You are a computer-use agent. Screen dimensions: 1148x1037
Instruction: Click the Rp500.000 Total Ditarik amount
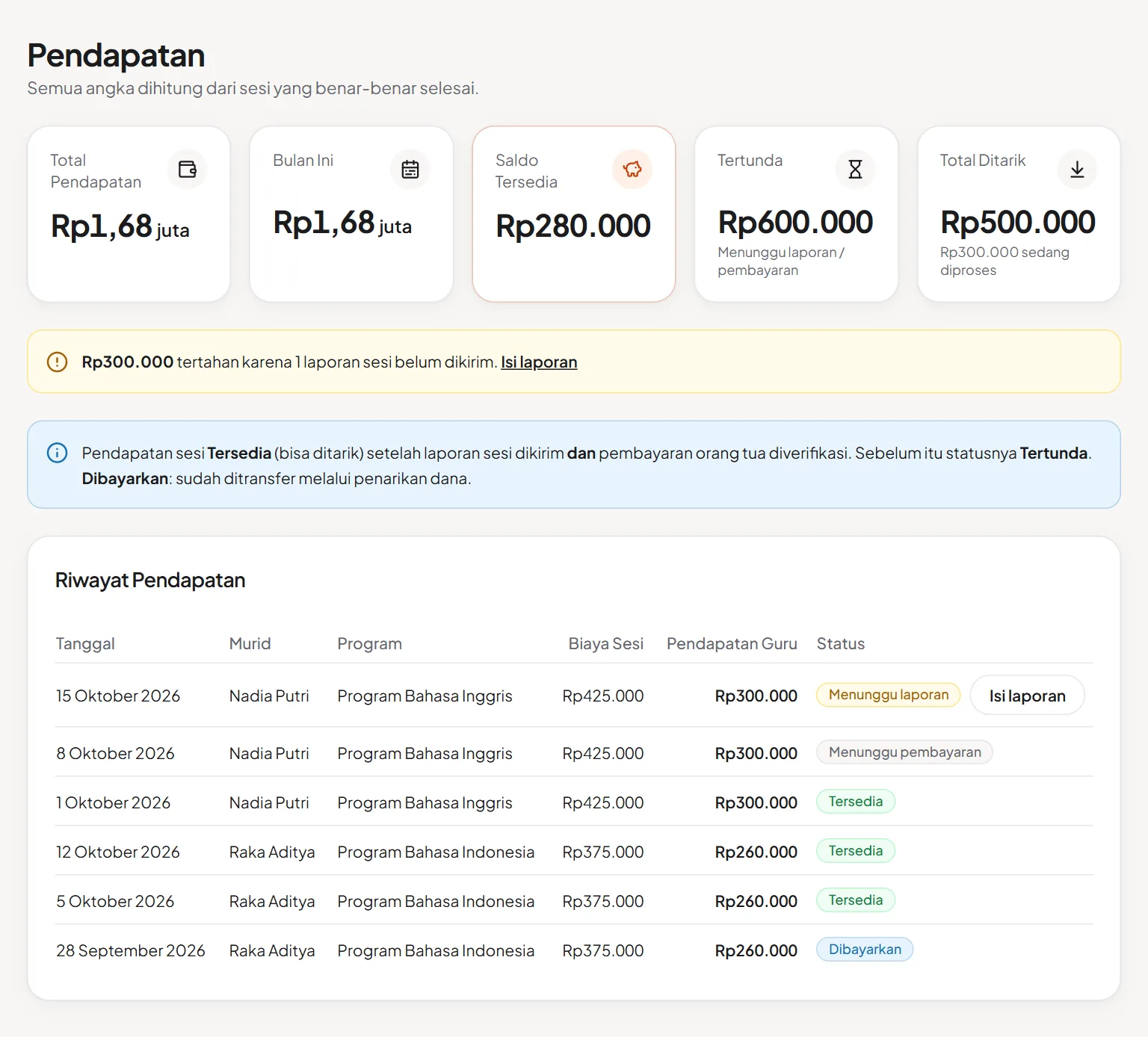coord(1018,223)
